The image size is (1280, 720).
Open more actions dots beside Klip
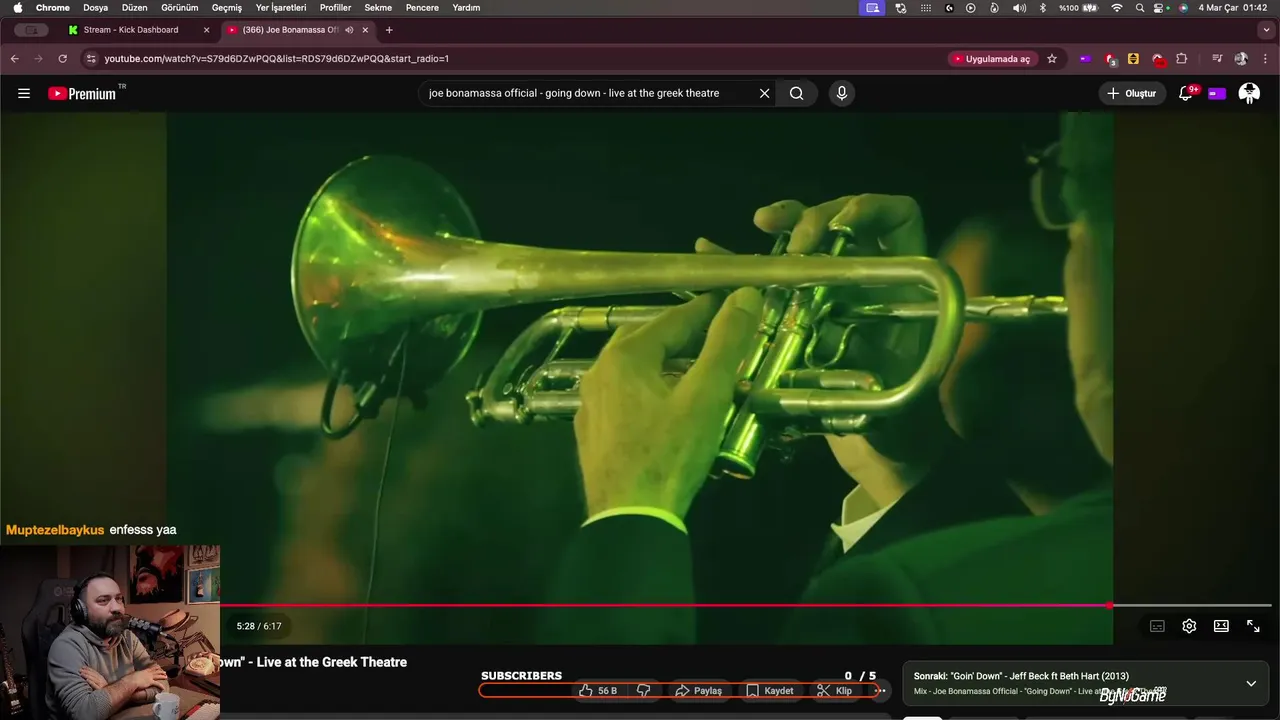click(880, 690)
